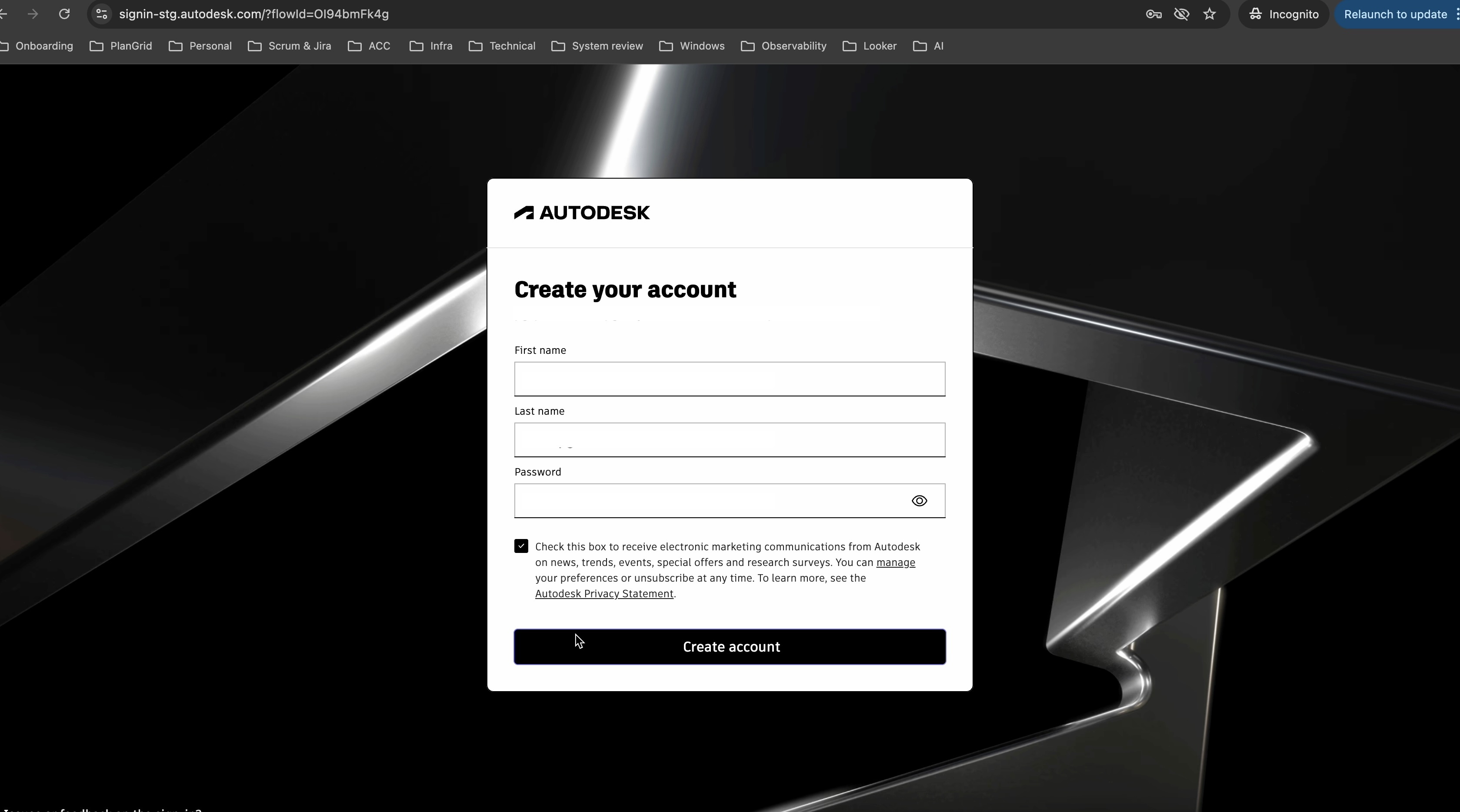Open site information via the tune icon
The width and height of the screenshot is (1460, 812).
click(x=101, y=13)
